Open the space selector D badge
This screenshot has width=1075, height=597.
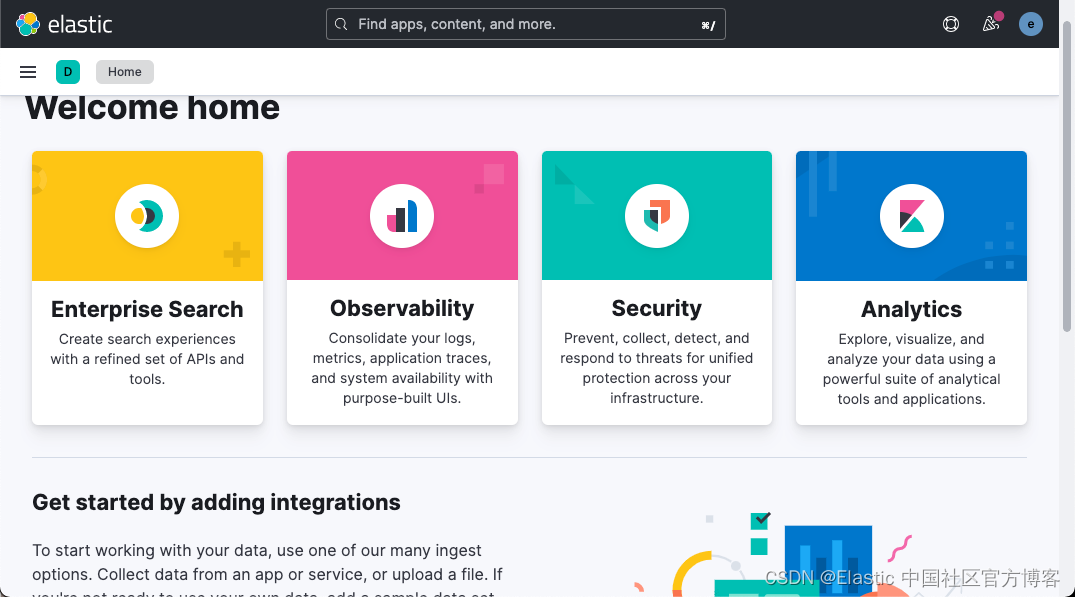tap(68, 72)
